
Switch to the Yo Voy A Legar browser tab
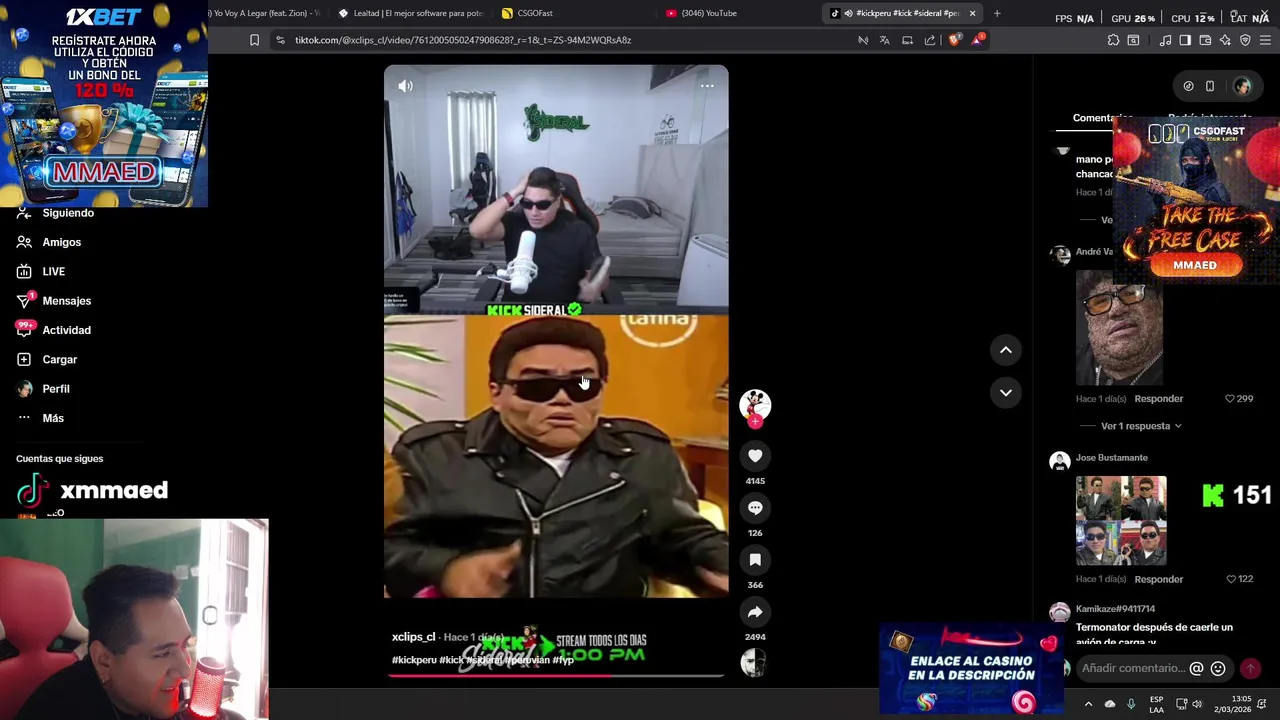(x=266, y=13)
